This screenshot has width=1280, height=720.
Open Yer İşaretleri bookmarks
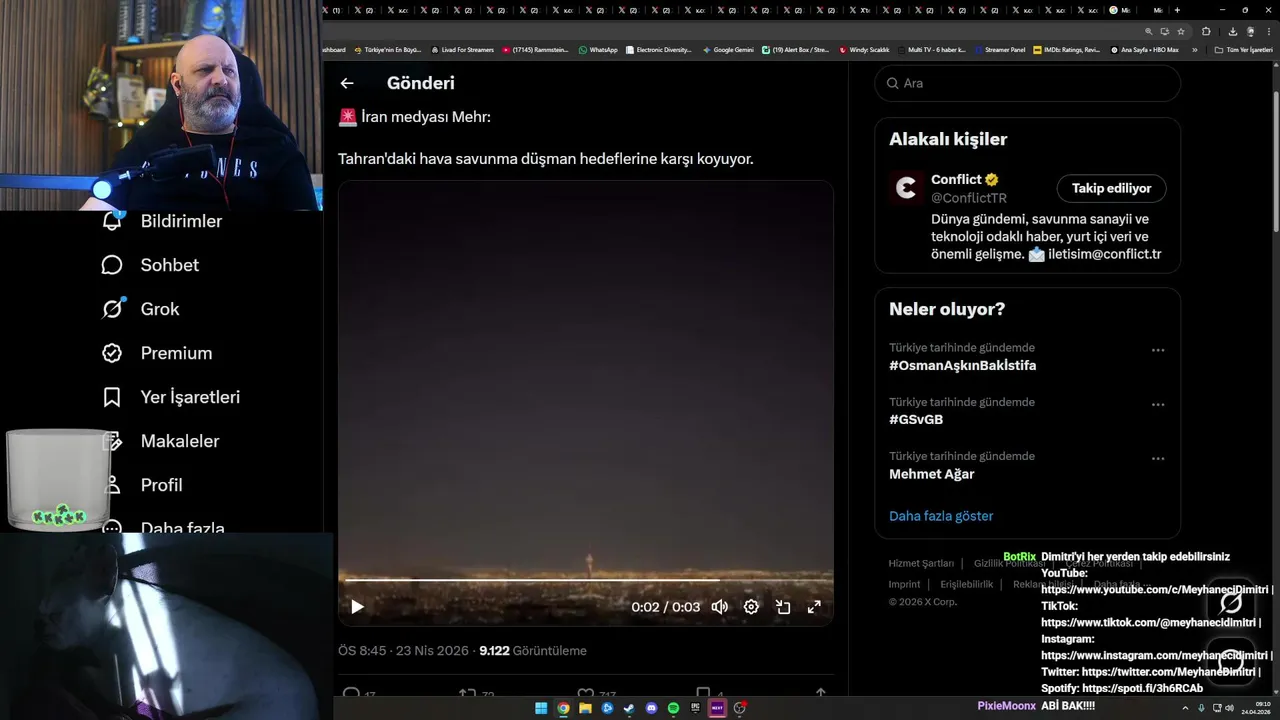pyautogui.click(x=171, y=397)
